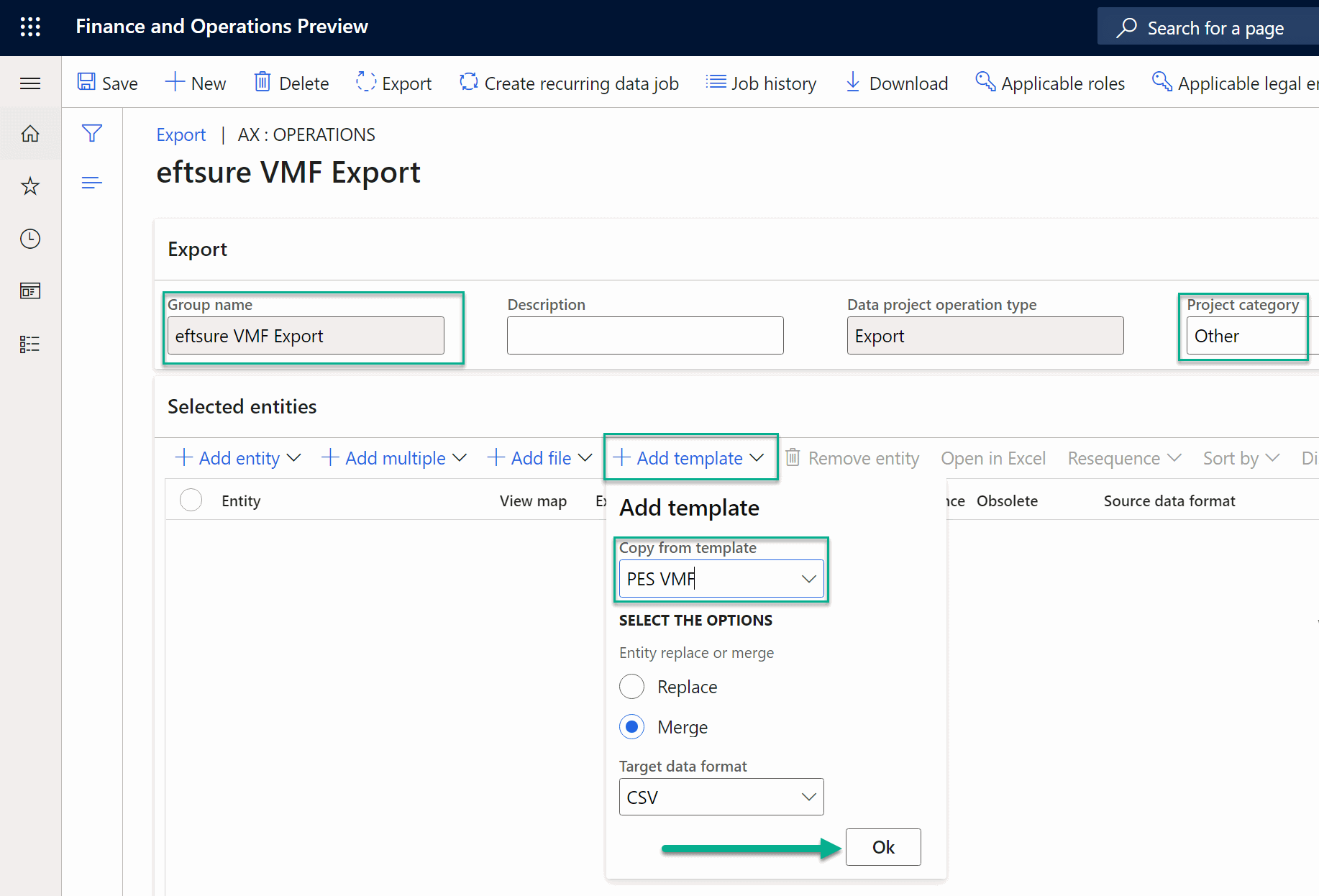Expand the Add file menu
This screenshot has height=896, width=1319.
coord(539,458)
